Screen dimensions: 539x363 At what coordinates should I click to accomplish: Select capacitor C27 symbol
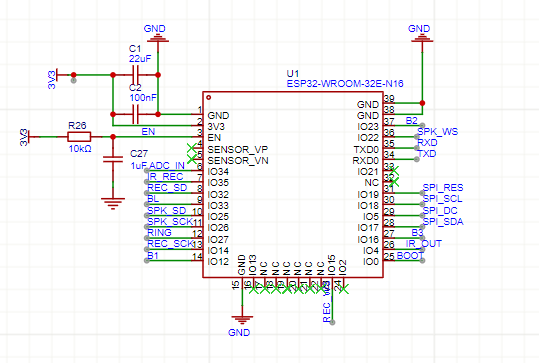(113, 159)
